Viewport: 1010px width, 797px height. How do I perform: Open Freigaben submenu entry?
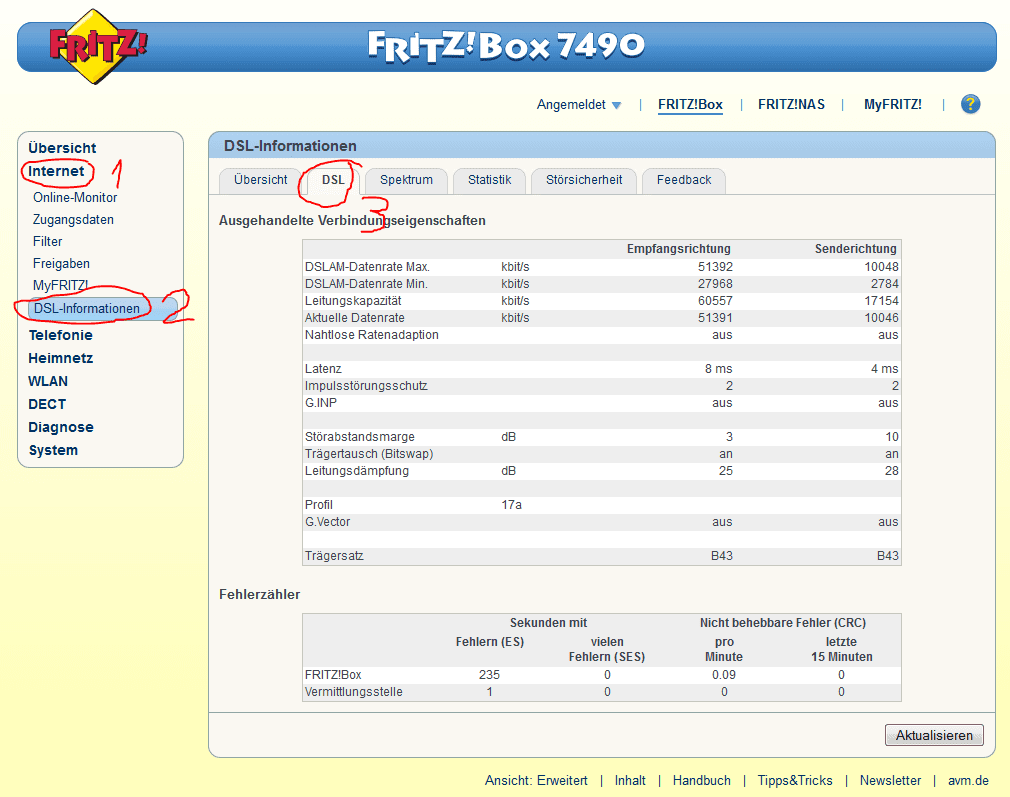(x=61, y=264)
